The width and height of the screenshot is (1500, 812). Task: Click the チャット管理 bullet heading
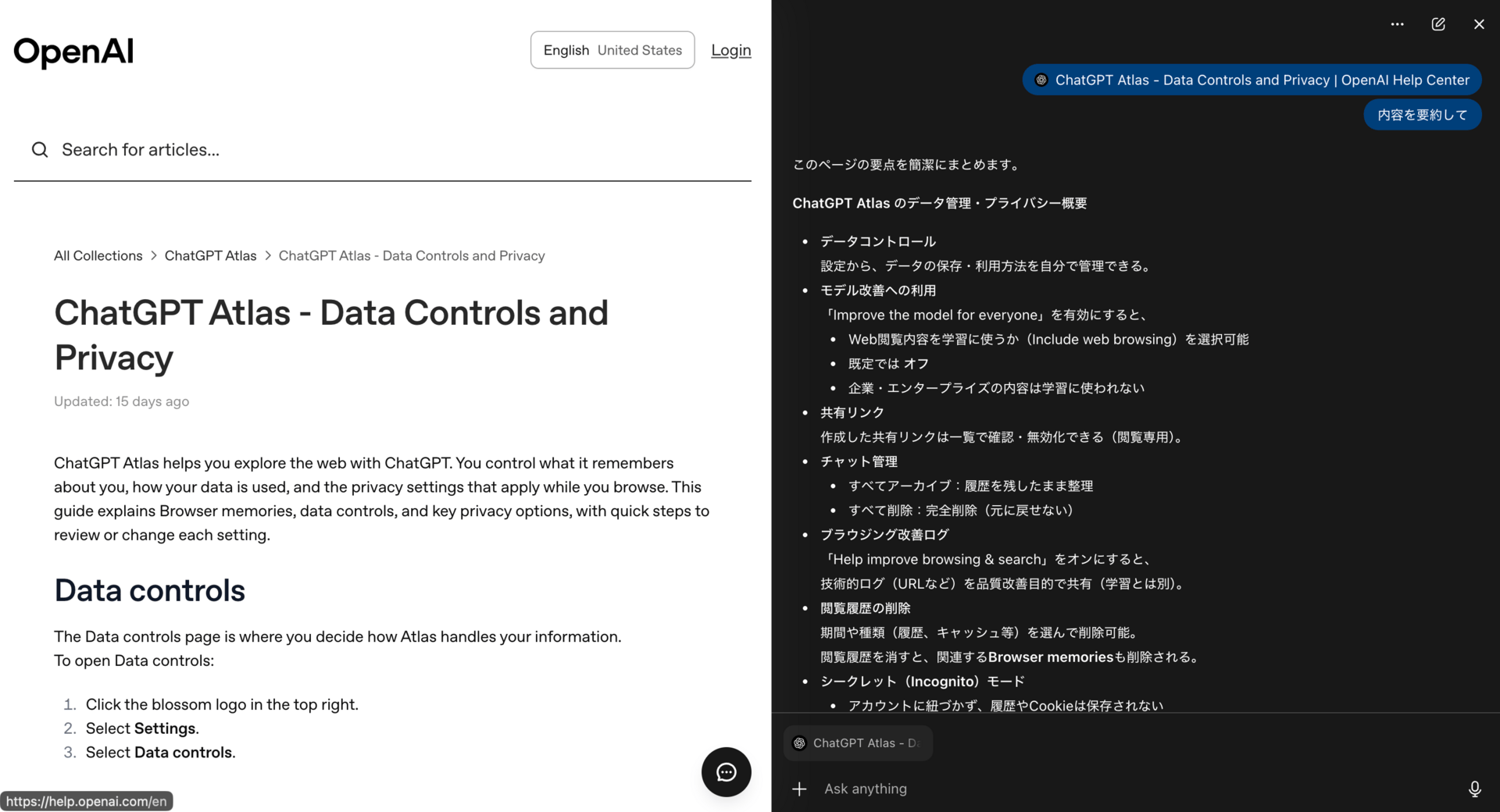tap(859, 461)
